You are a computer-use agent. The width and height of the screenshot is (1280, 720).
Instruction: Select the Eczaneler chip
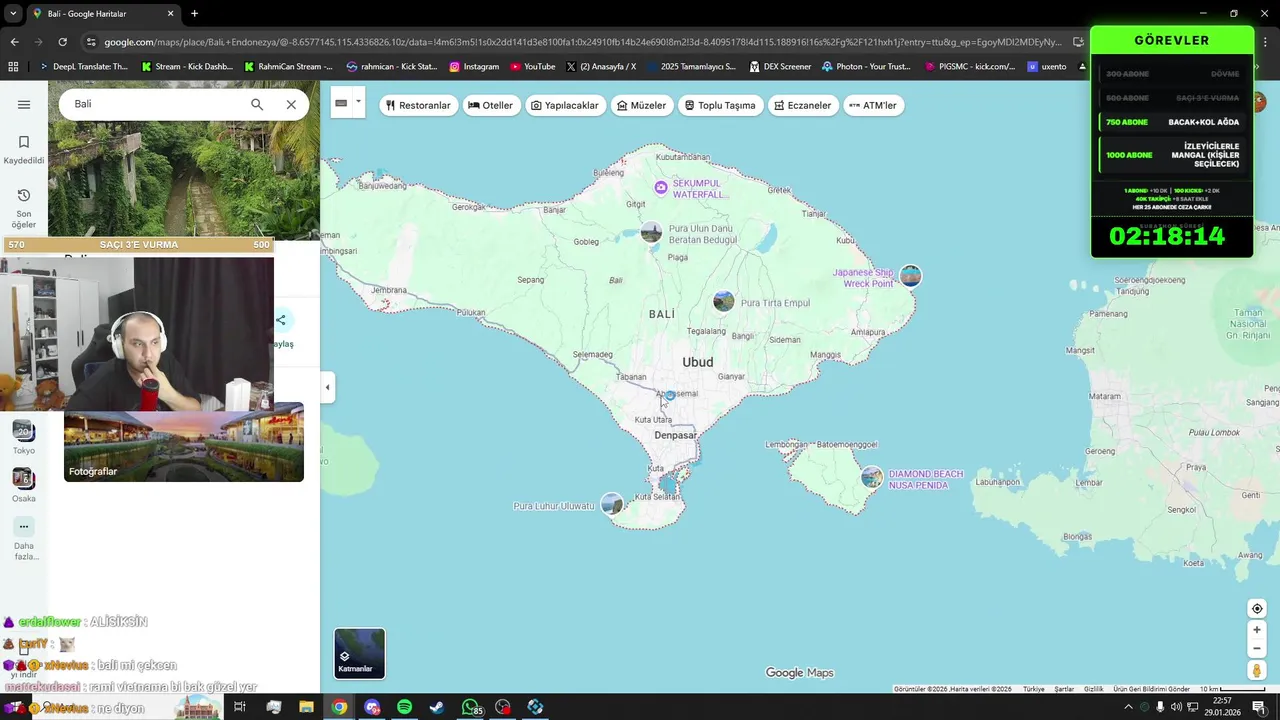pyautogui.click(x=803, y=105)
